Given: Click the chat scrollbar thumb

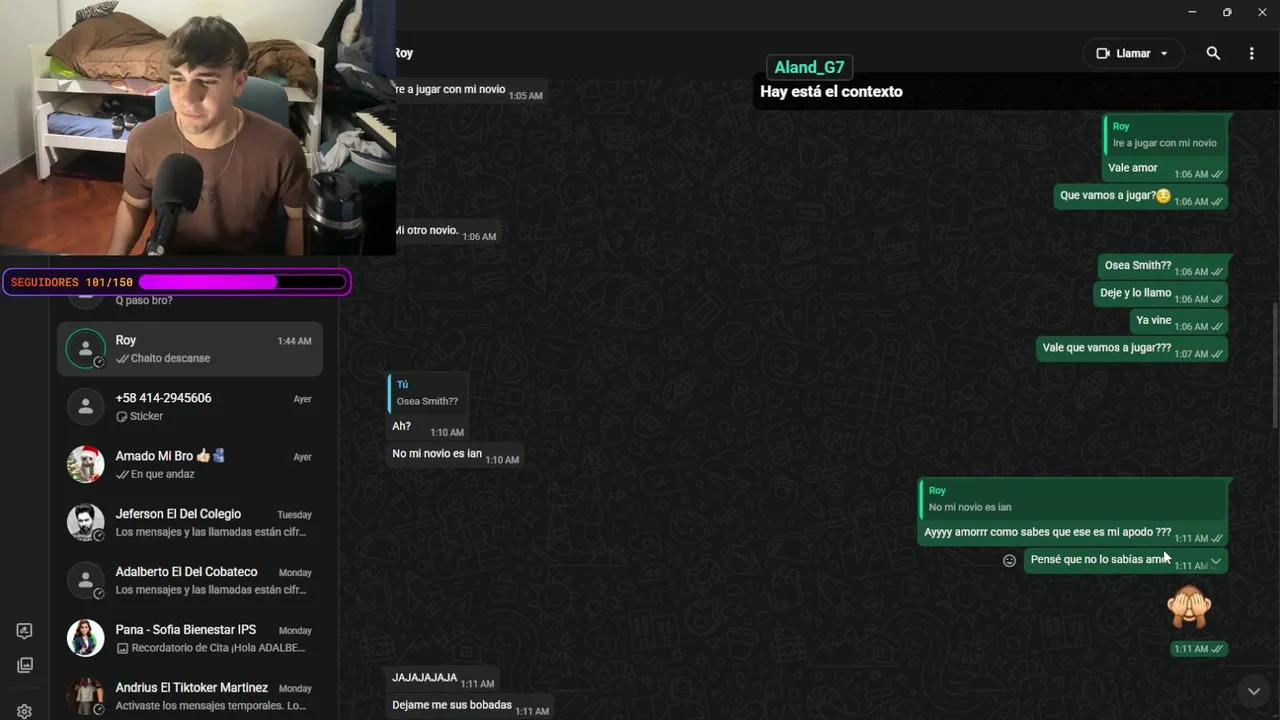Looking at the screenshot, I should click(x=1274, y=365).
